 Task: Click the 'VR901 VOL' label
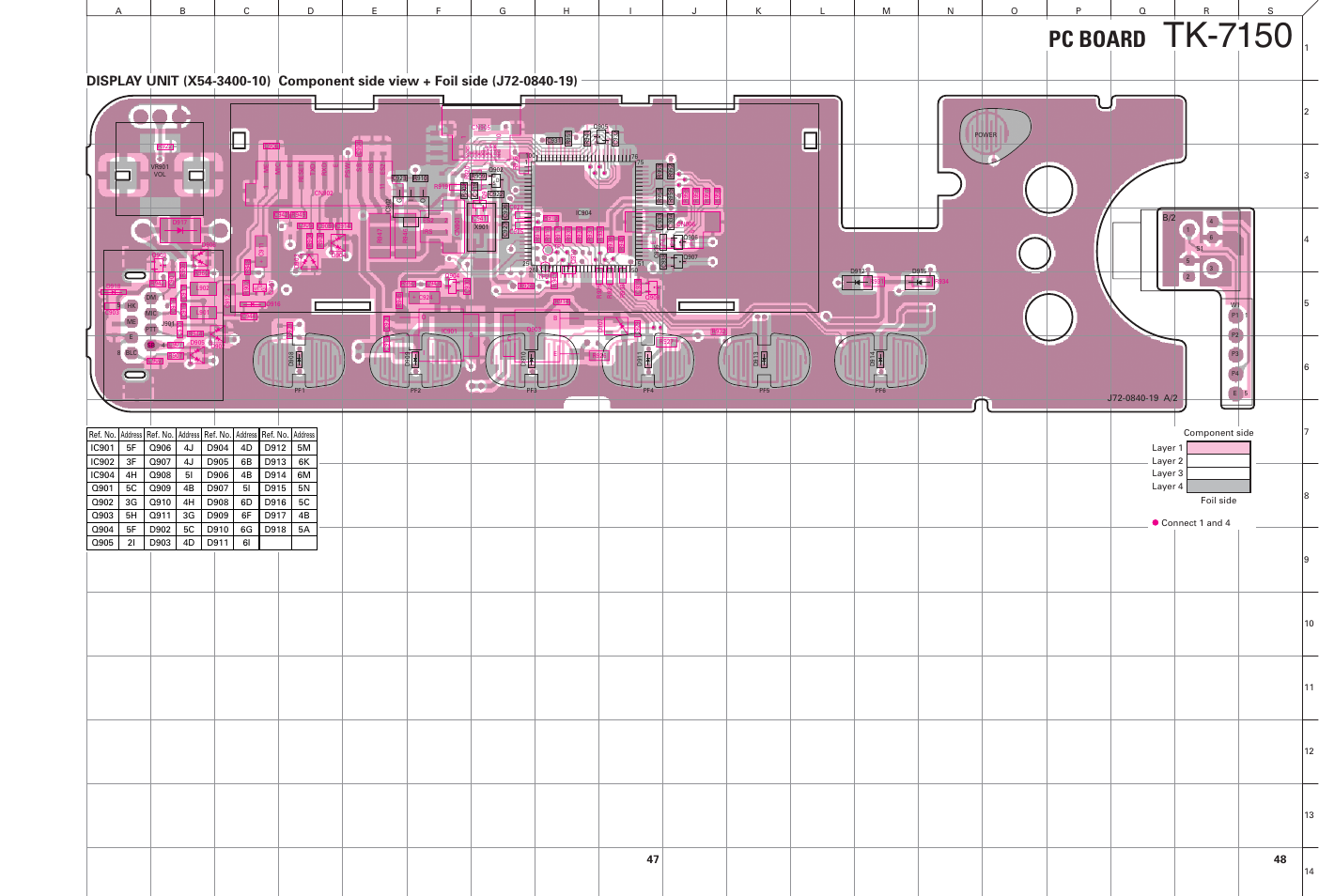coord(160,171)
